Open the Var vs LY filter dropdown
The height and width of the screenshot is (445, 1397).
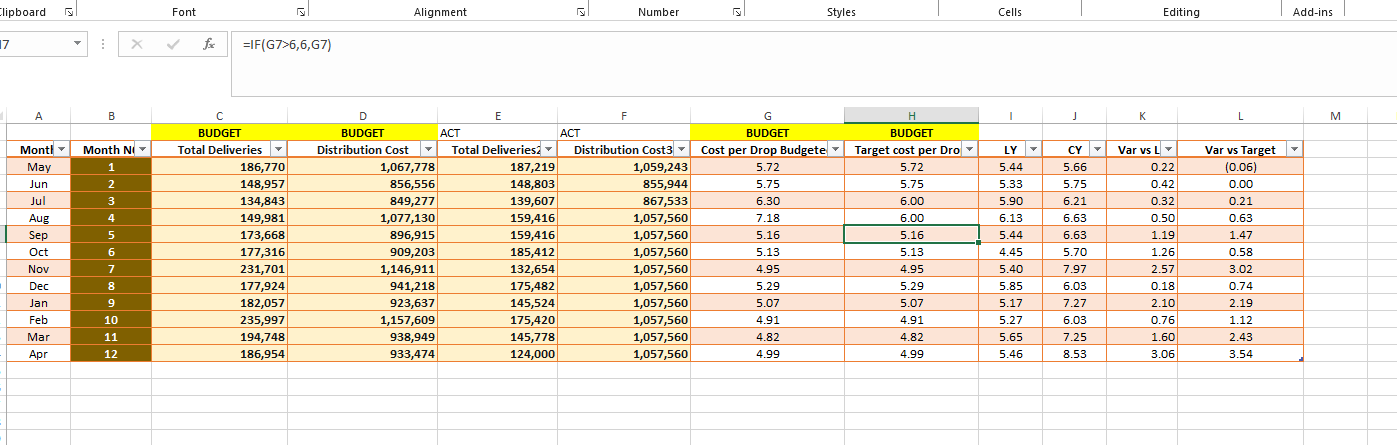[x=1167, y=149]
